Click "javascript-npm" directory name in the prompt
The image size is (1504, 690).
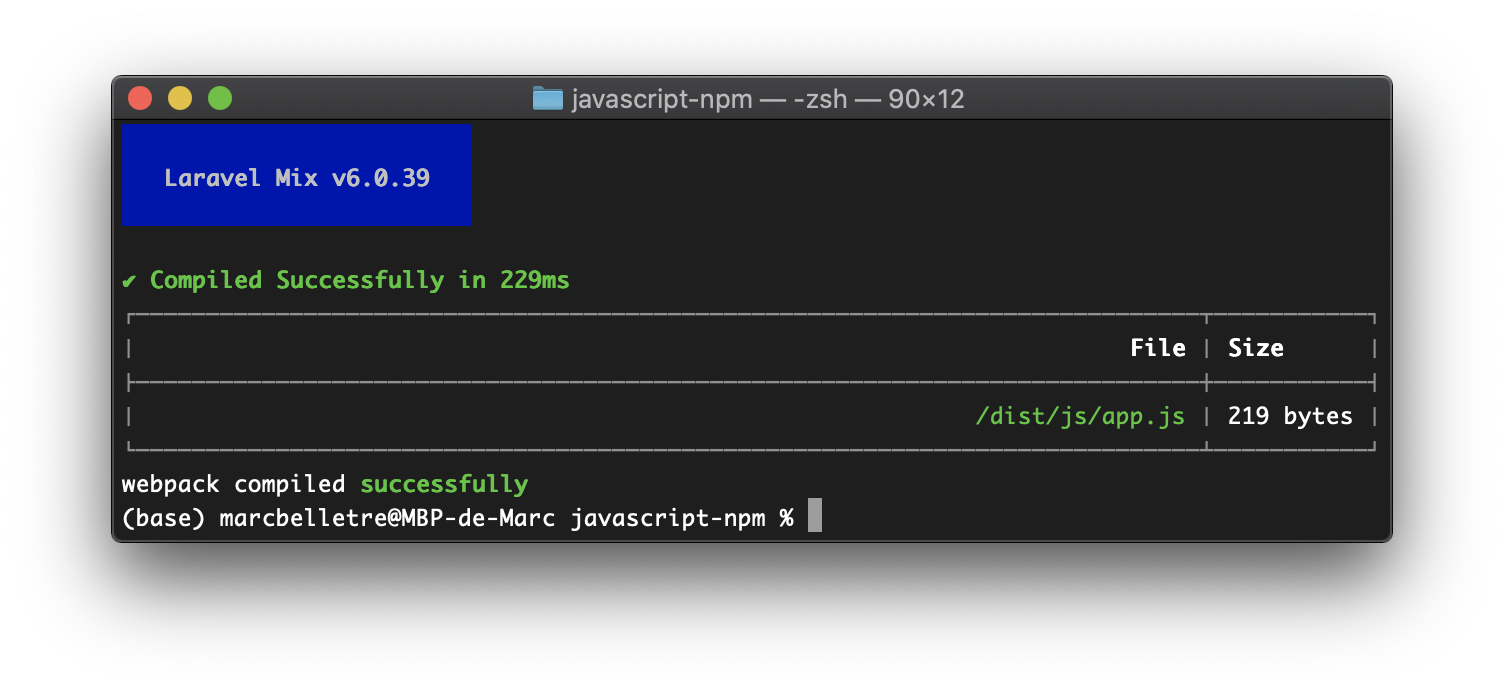click(x=668, y=518)
